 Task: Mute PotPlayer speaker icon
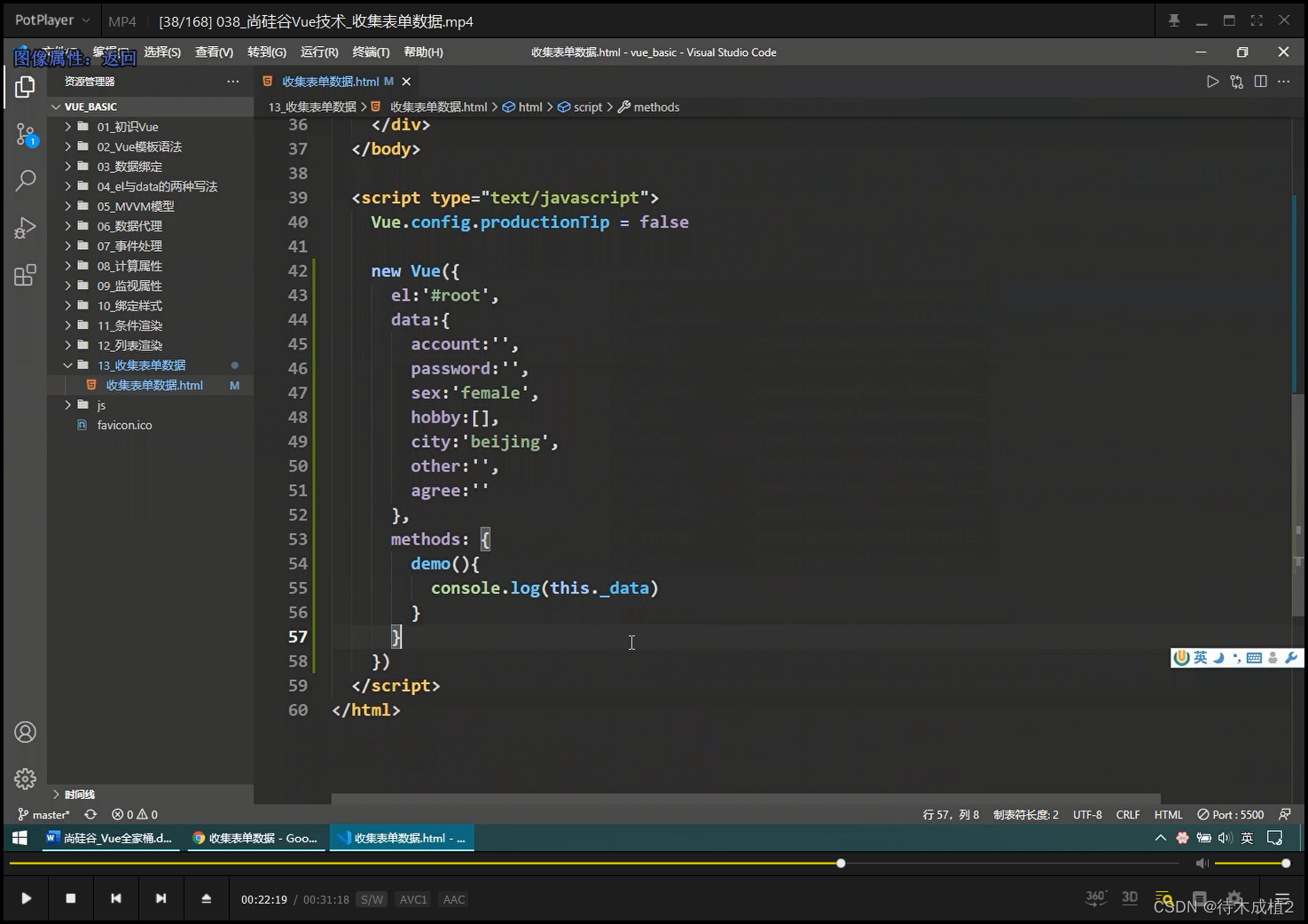coord(1202,863)
